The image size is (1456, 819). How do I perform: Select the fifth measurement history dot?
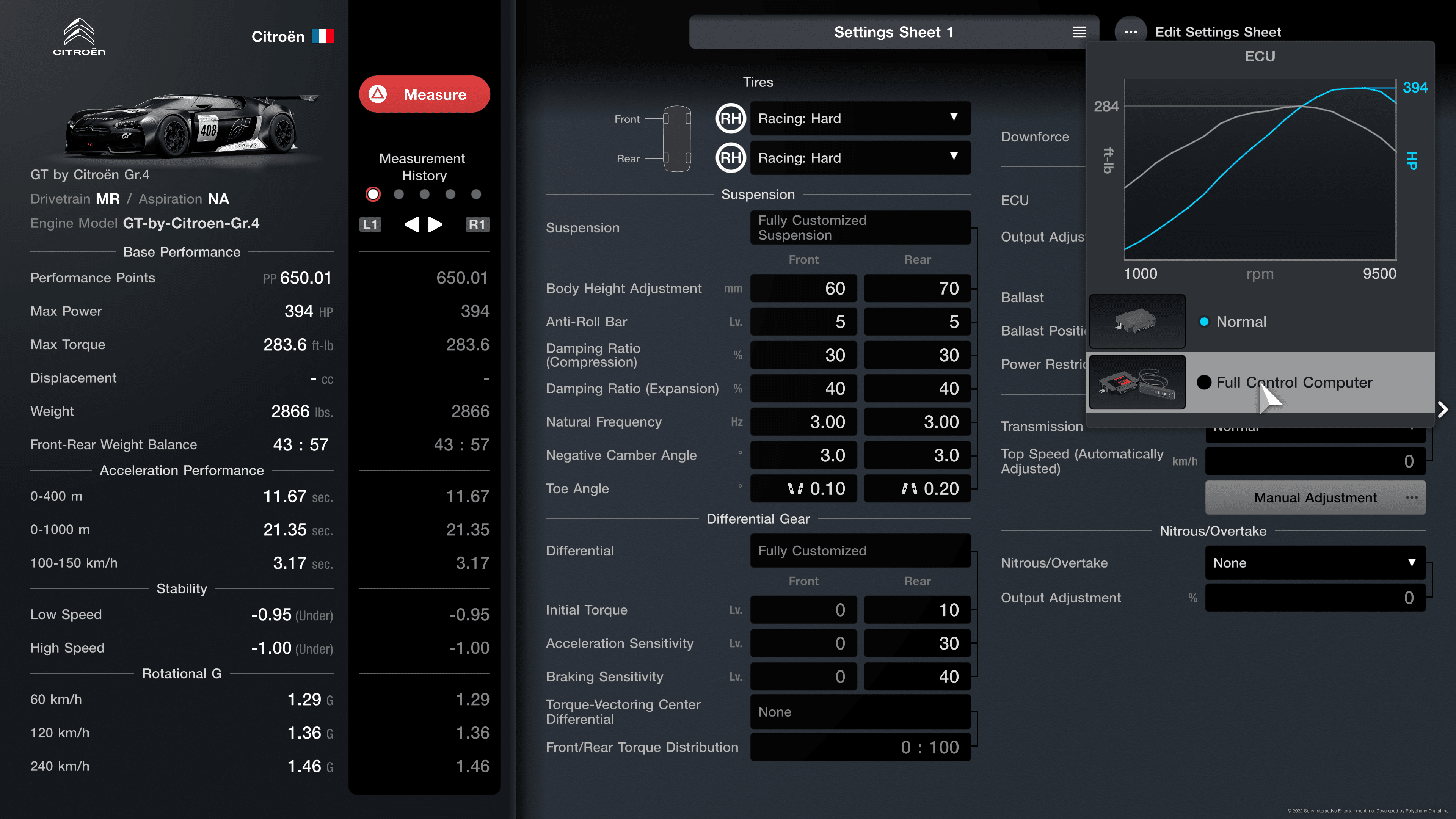tap(476, 195)
